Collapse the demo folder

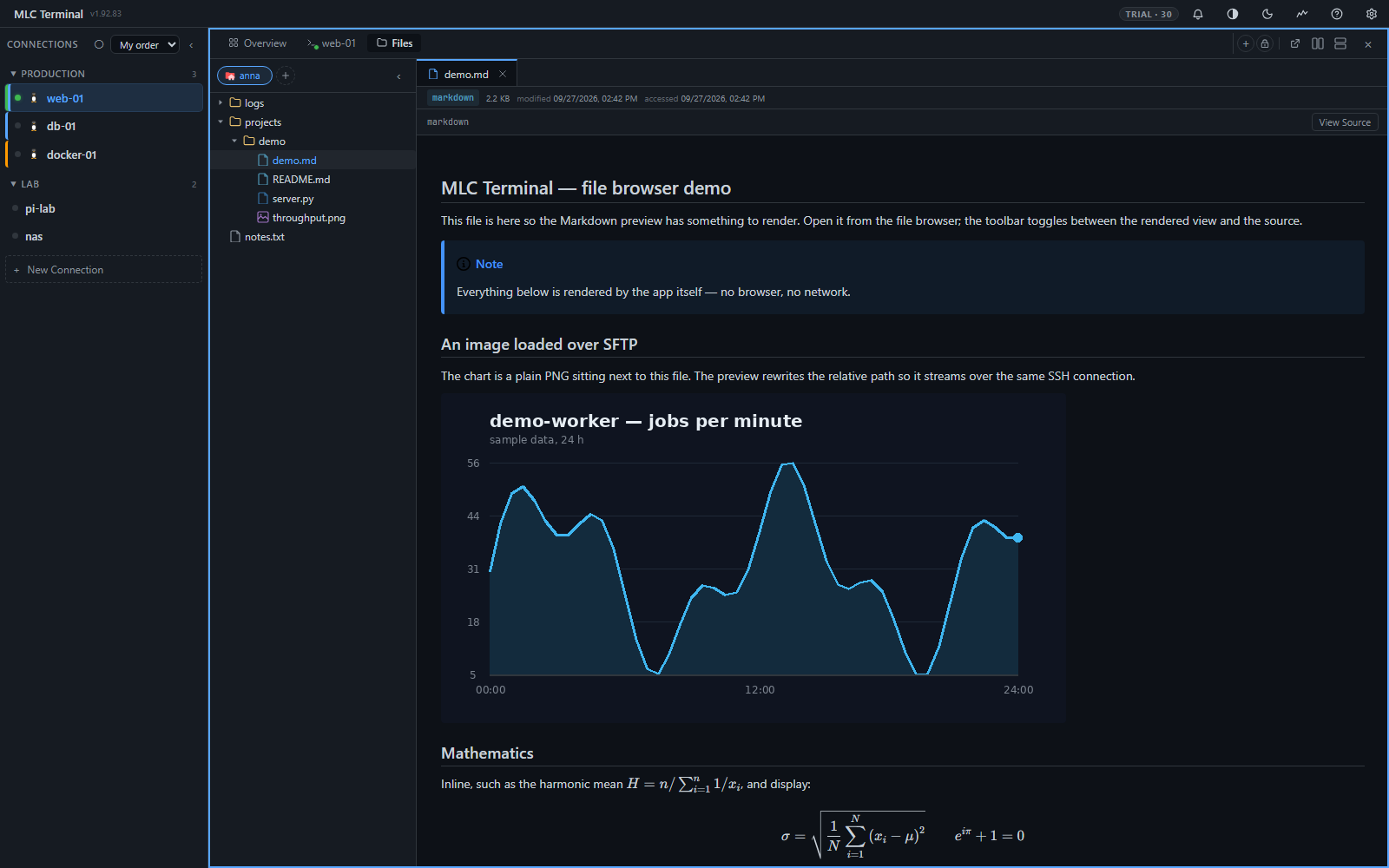(234, 141)
